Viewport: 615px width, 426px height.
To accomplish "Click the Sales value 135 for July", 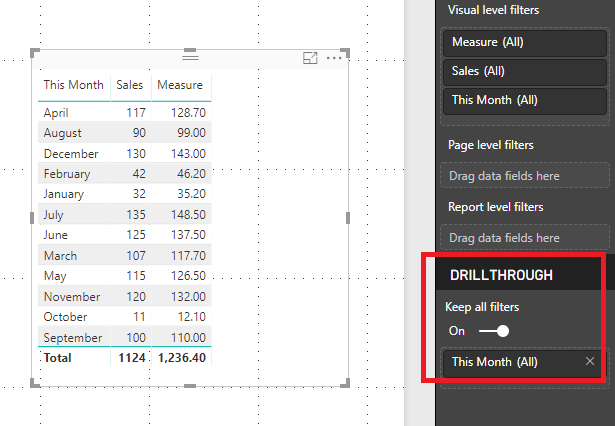I will (136, 215).
